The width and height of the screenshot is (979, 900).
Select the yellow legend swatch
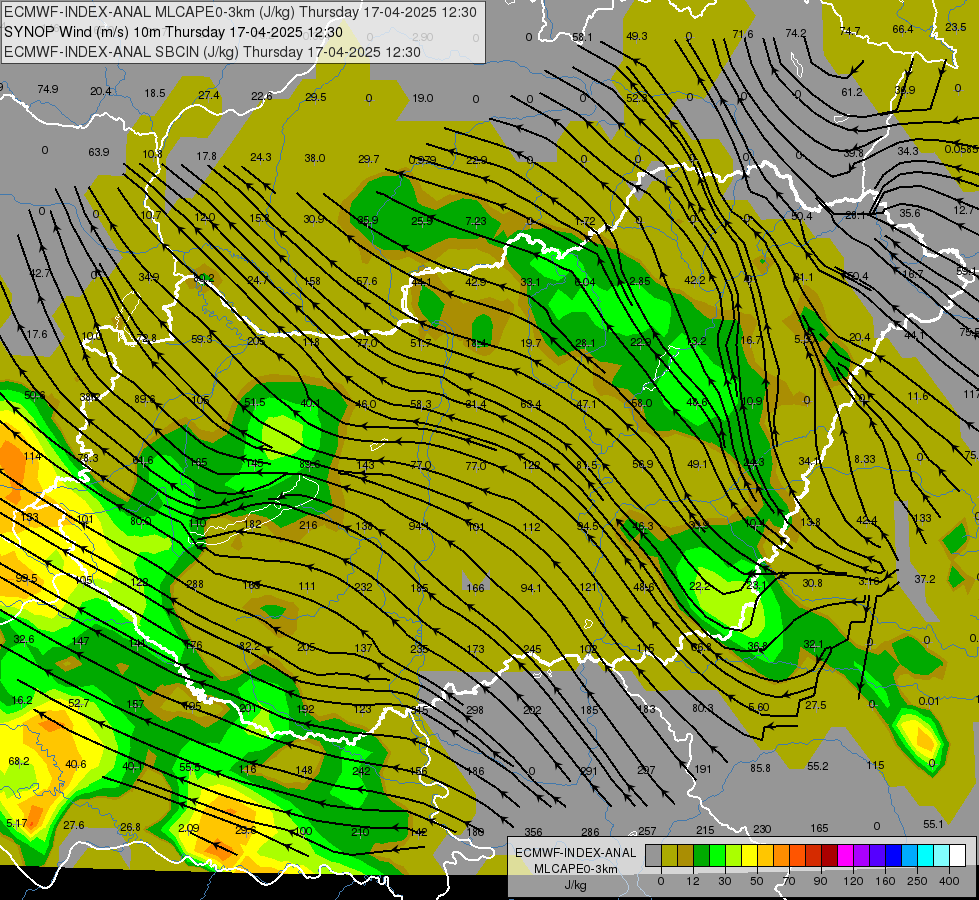tap(749, 855)
